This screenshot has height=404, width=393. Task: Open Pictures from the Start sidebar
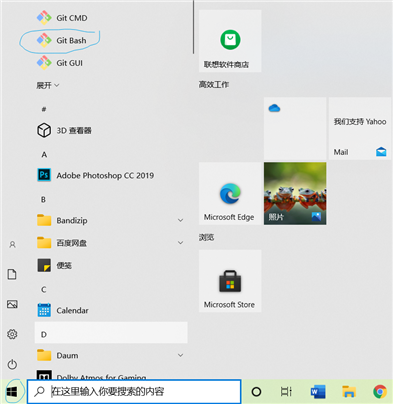coord(12,304)
